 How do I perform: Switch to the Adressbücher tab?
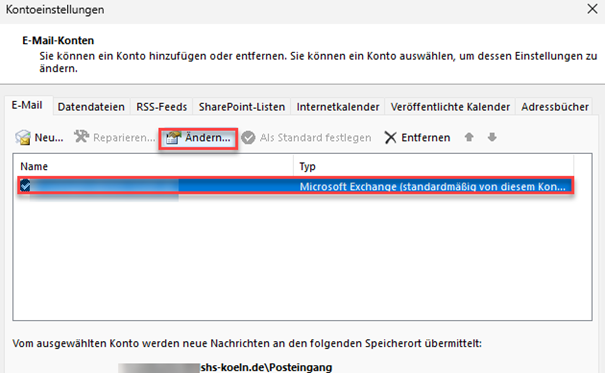coord(555,107)
